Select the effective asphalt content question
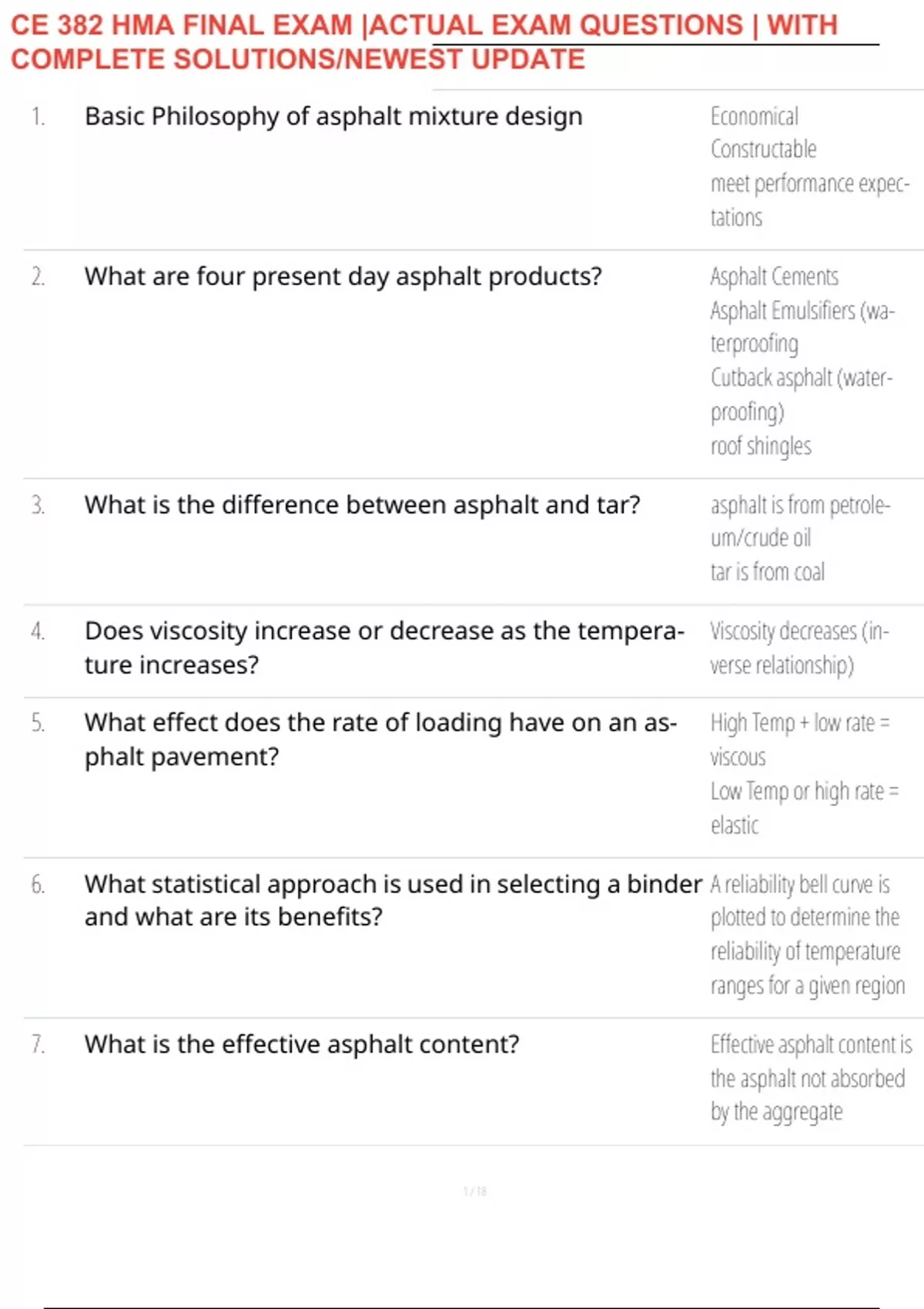This screenshot has width=924, height=1309. click(x=302, y=1044)
